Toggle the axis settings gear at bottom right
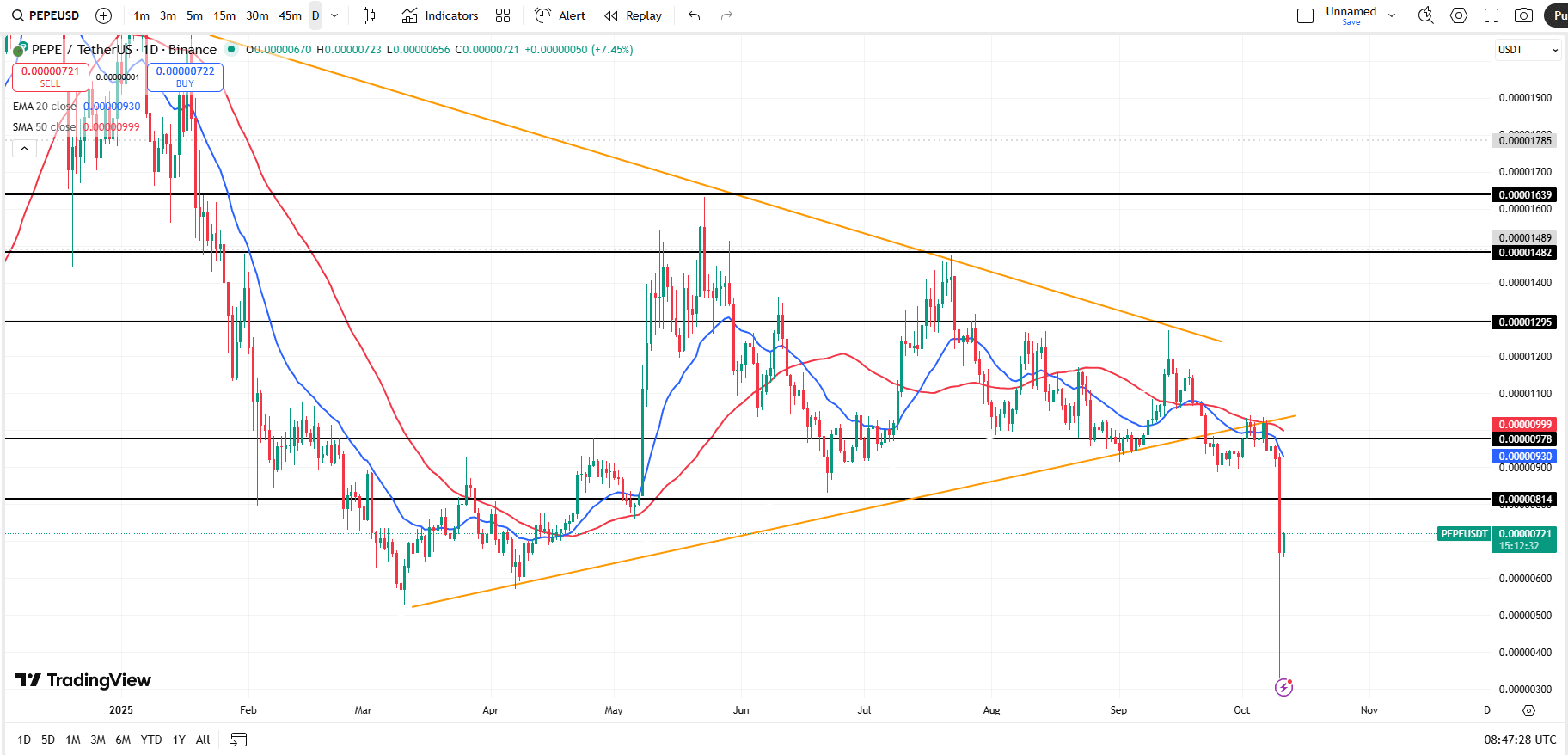Viewport: 1568px width, 755px height. tap(1528, 710)
